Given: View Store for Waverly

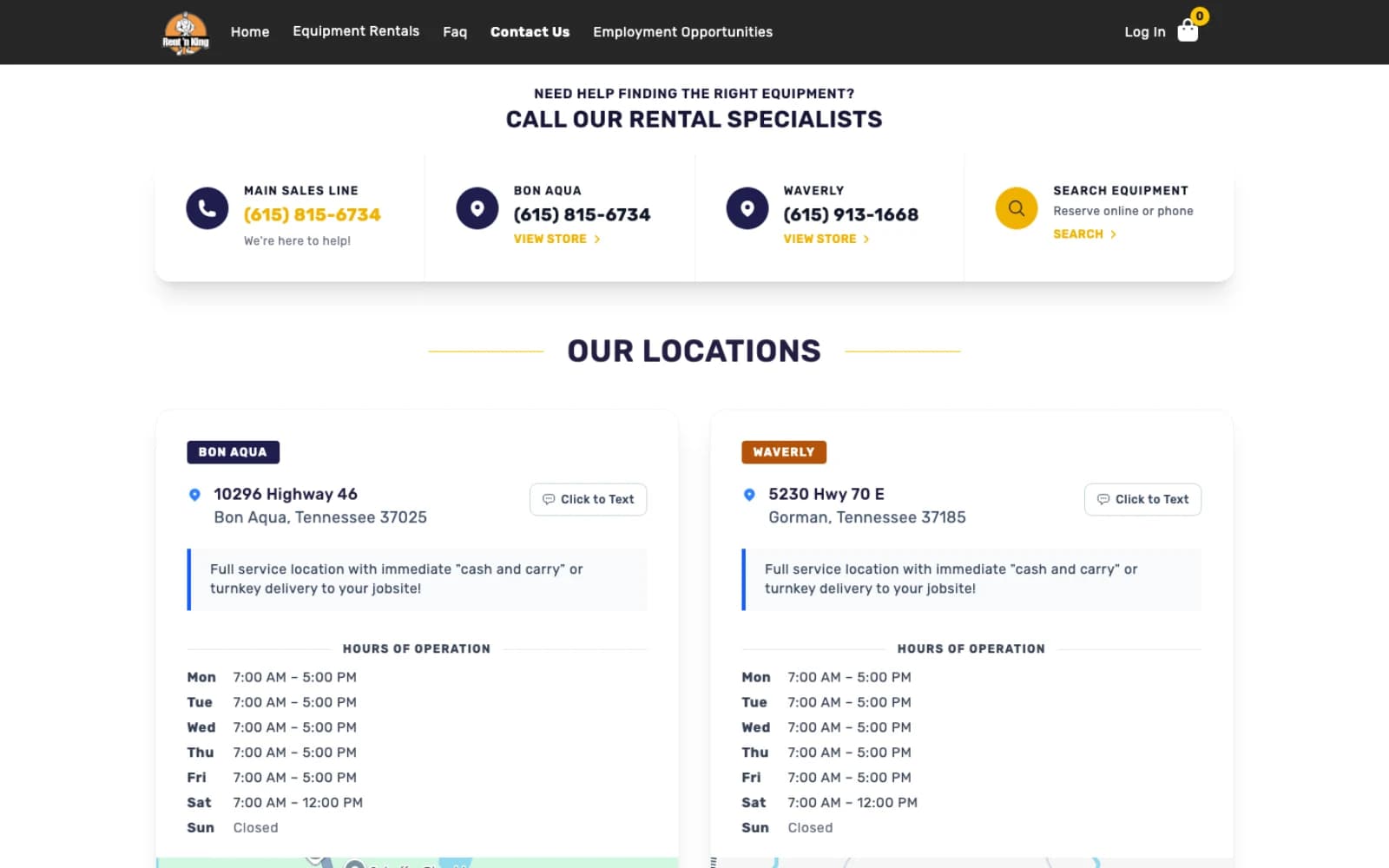Looking at the screenshot, I should tap(826, 239).
